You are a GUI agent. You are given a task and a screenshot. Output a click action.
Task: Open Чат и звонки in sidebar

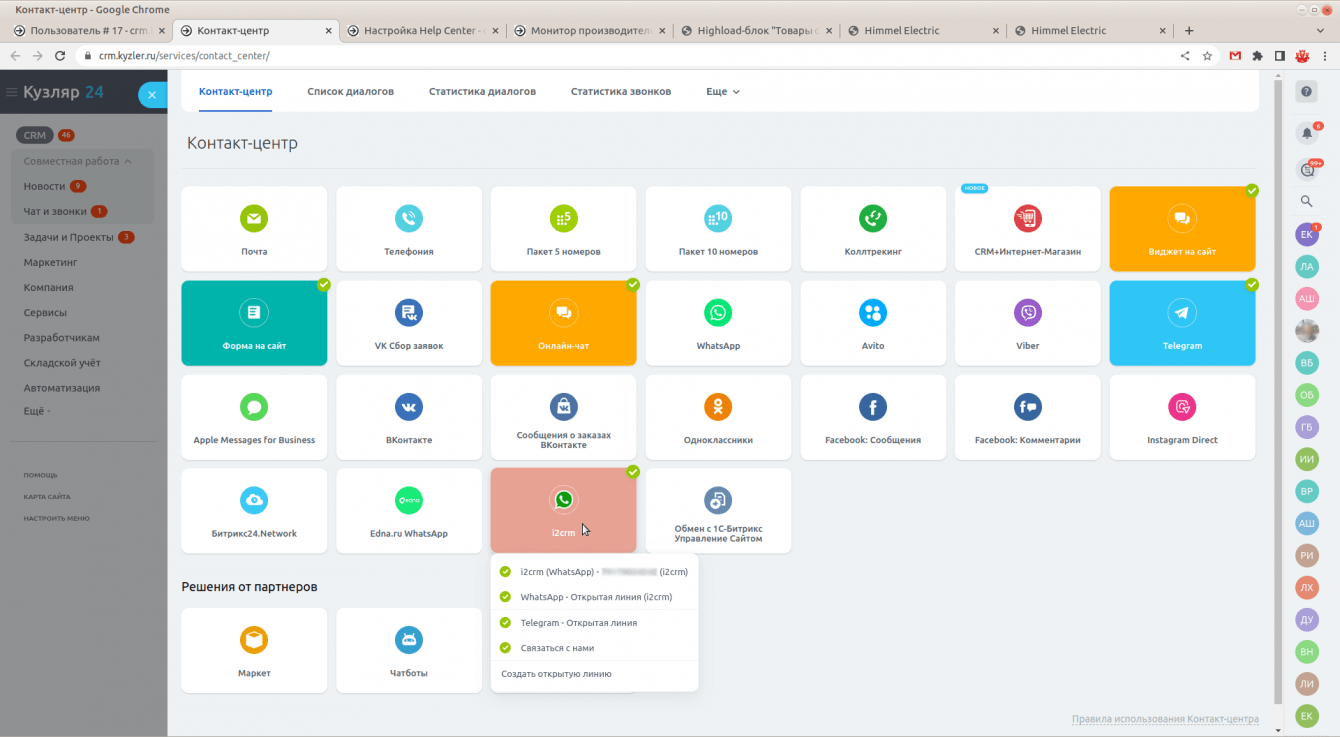[x=55, y=211]
